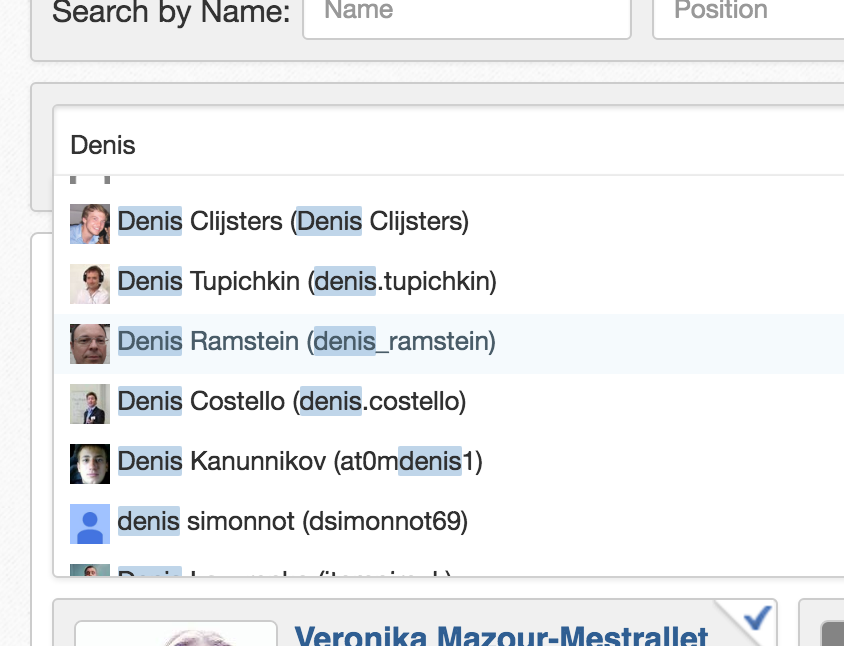This screenshot has width=844, height=646.
Task: Click Denis Clijsters avatar photo
Action: coord(90,224)
